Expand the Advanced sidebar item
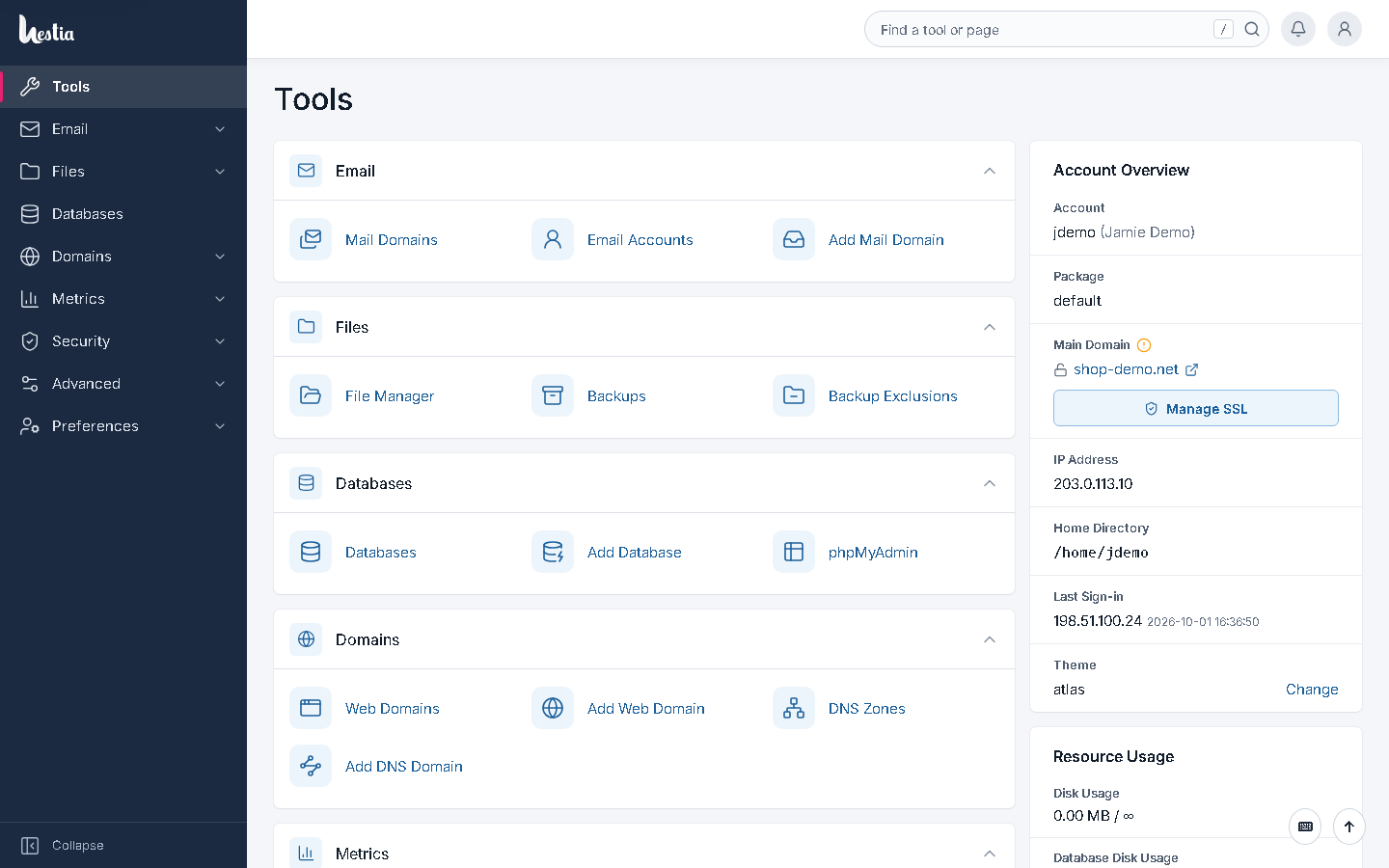Image resolution: width=1389 pixels, height=868 pixels. coord(123,384)
